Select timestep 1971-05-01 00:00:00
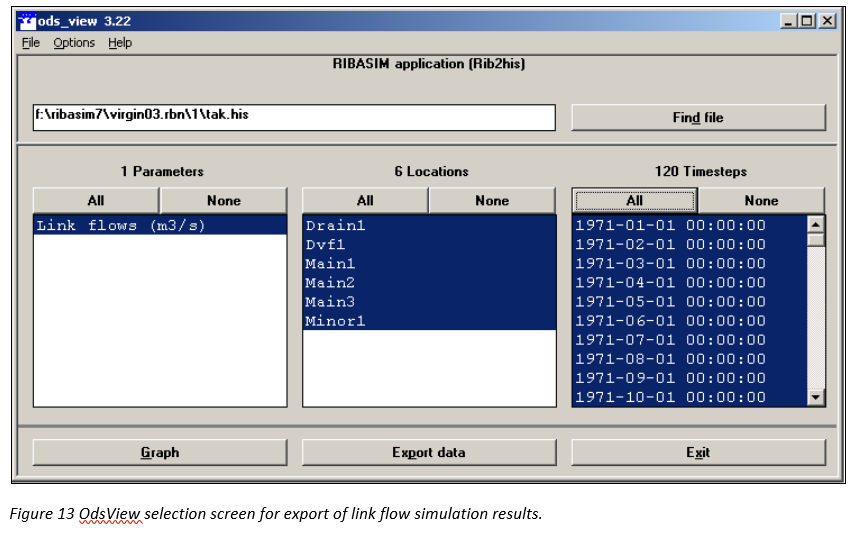Screen dimensions: 858x534 click(689, 302)
